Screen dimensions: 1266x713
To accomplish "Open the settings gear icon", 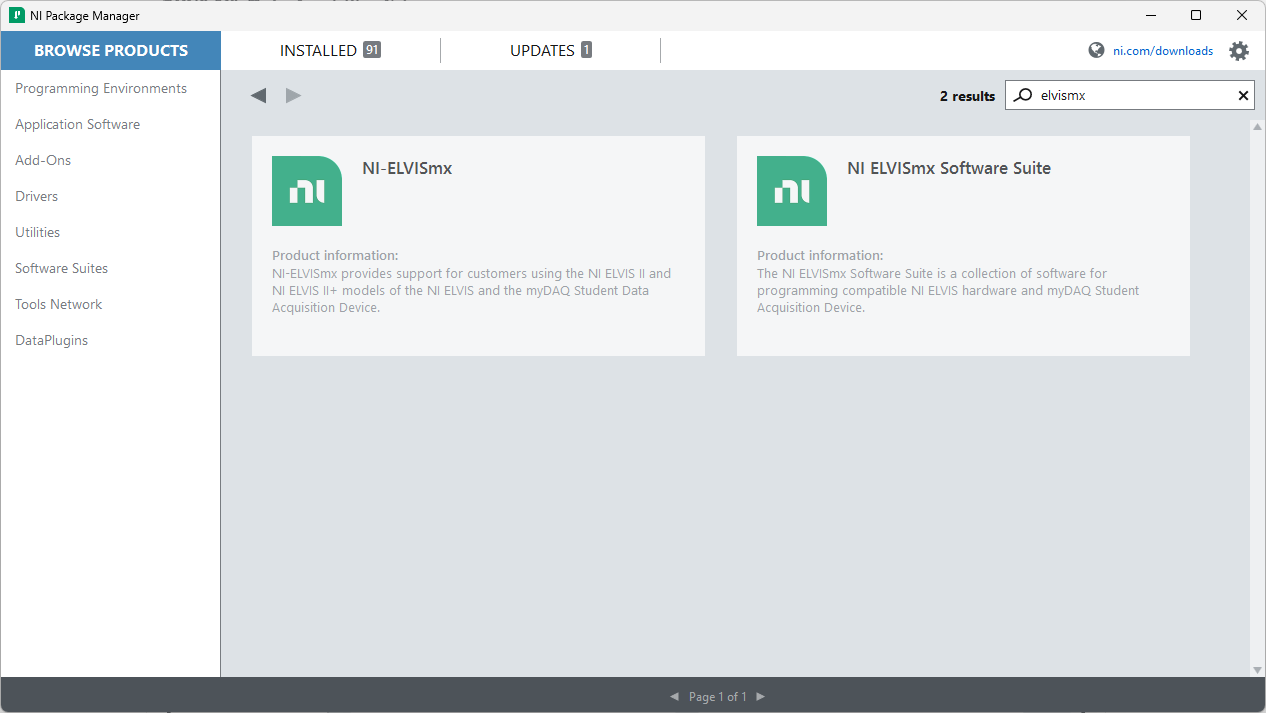I will coord(1239,51).
